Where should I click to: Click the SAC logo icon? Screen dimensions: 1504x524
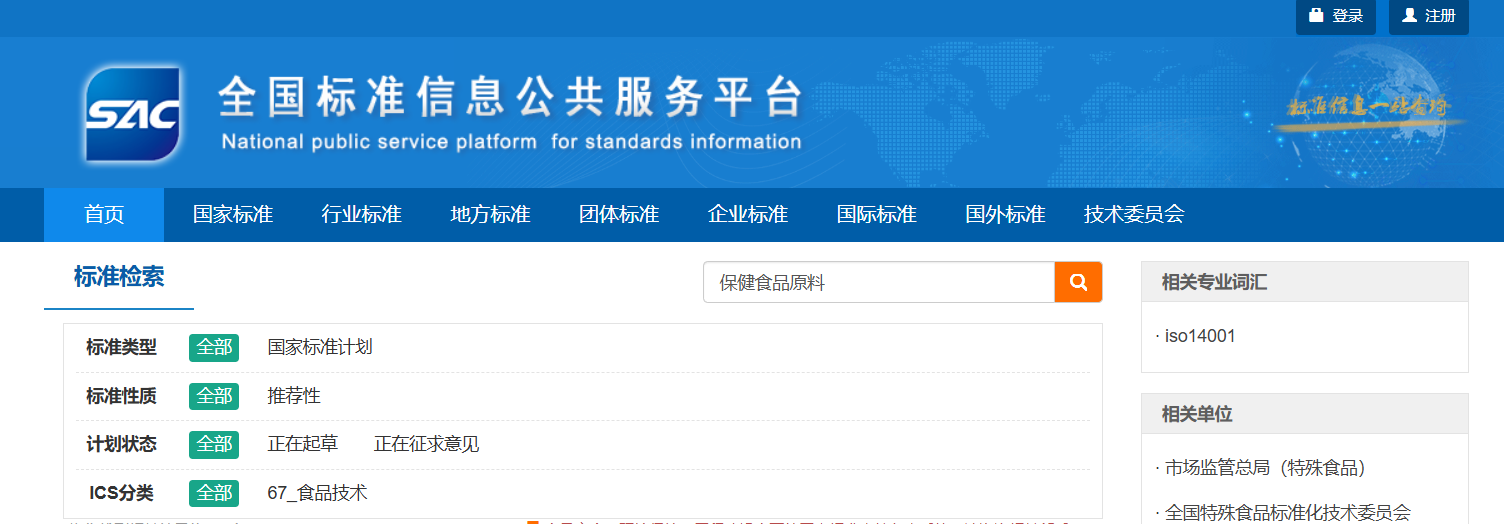point(132,114)
